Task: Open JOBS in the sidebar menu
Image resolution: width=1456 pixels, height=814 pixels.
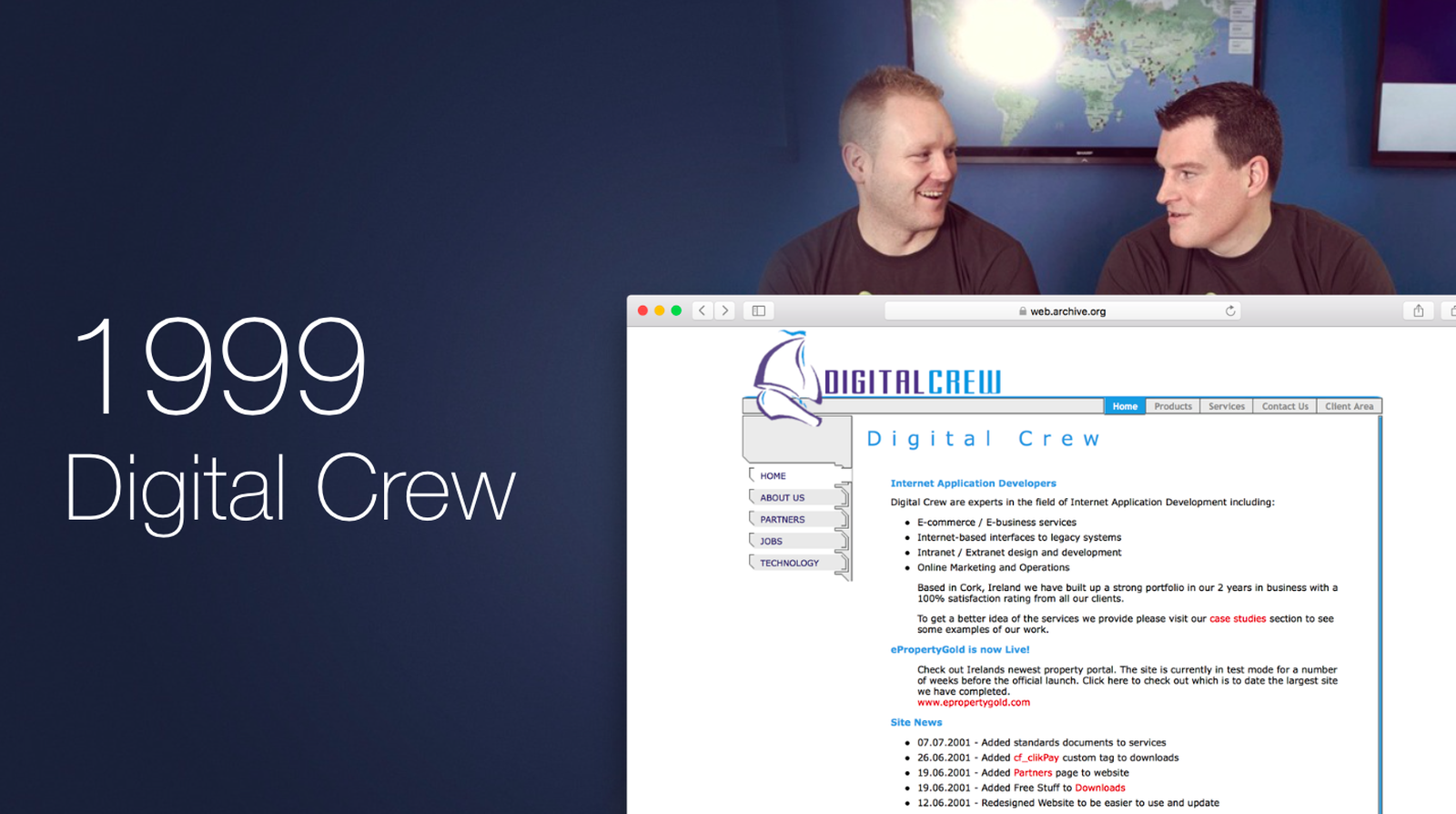Action: tap(772, 542)
